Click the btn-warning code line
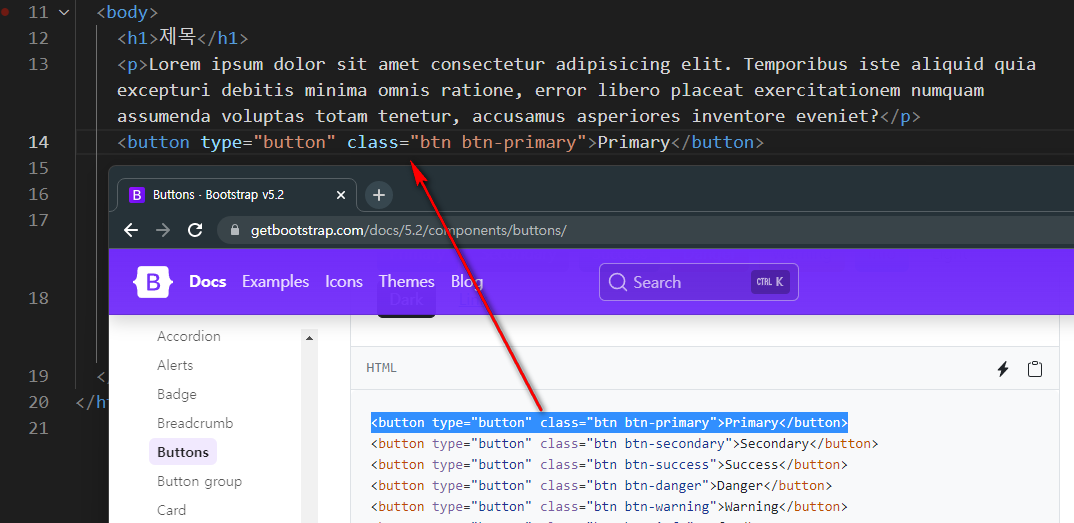 tap(610, 507)
